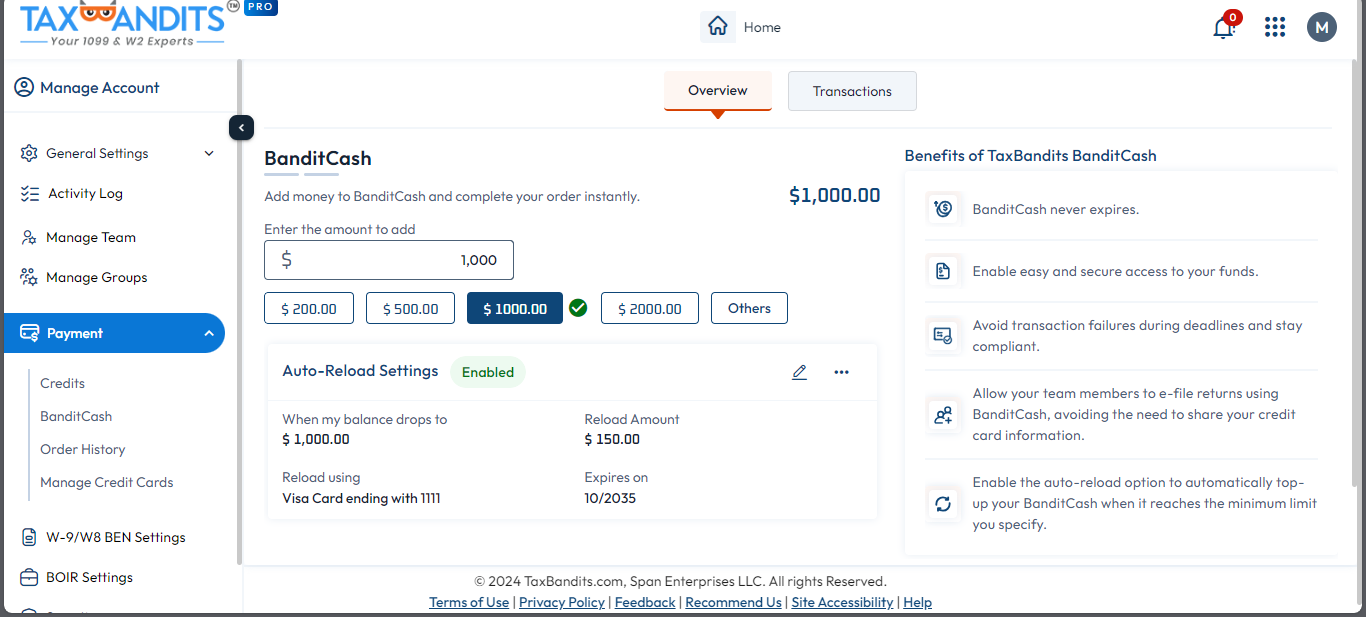Open the Feedback link
Image resolution: width=1366 pixels, height=617 pixels.
[645, 602]
